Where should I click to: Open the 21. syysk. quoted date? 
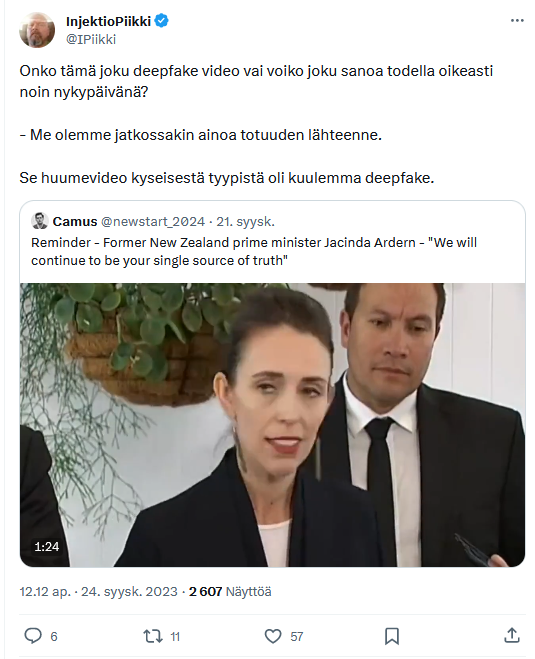click(245, 221)
